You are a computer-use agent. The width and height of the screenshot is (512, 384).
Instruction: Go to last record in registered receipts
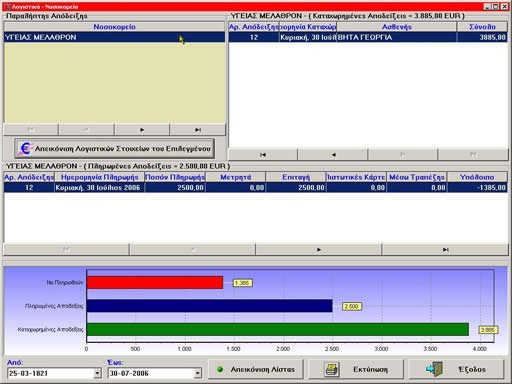tap(473, 155)
